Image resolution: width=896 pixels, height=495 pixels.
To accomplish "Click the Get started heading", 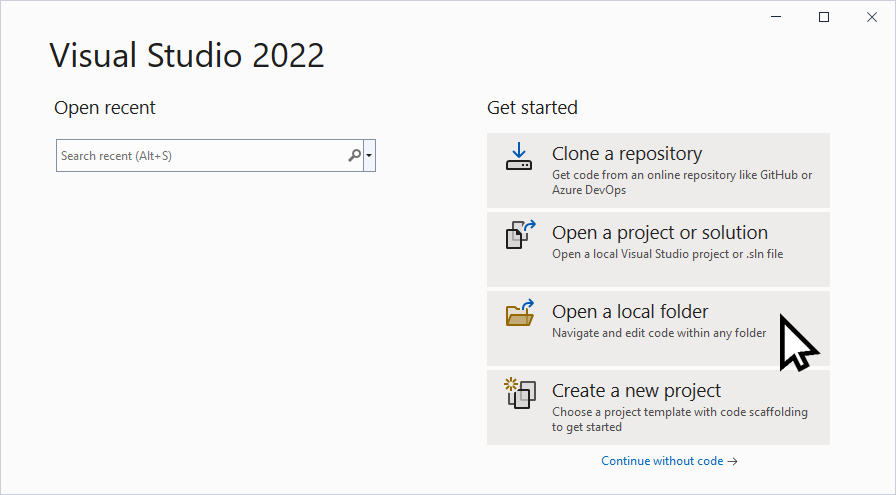I will click(532, 107).
